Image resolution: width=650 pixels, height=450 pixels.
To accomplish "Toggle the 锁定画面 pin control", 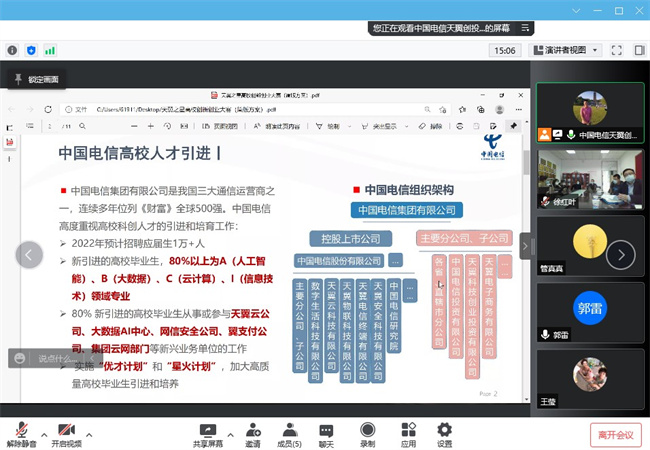I will (18, 79).
